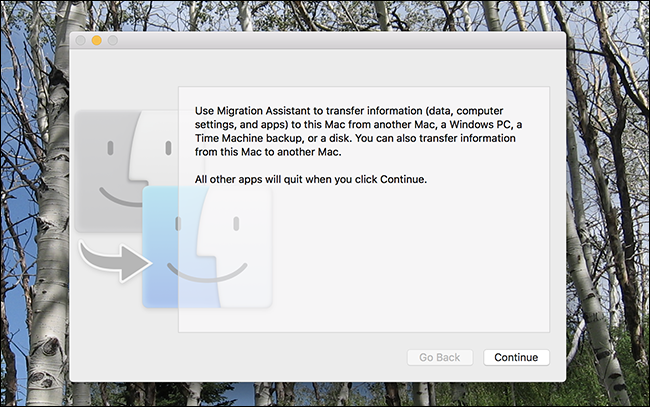The height and width of the screenshot is (407, 650).
Task: Minimize window with the yellow button
Action: (97, 40)
